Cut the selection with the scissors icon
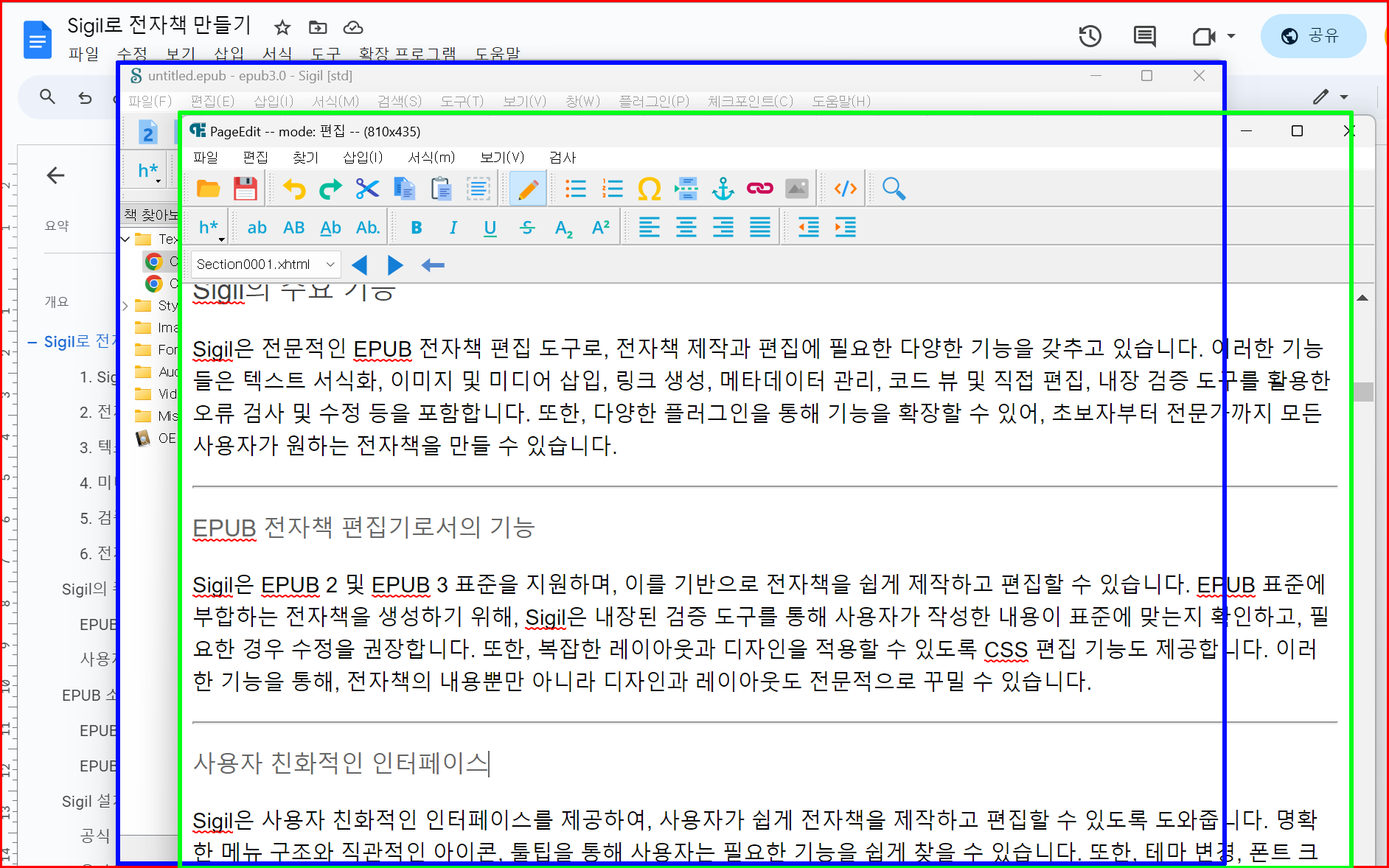 click(367, 189)
